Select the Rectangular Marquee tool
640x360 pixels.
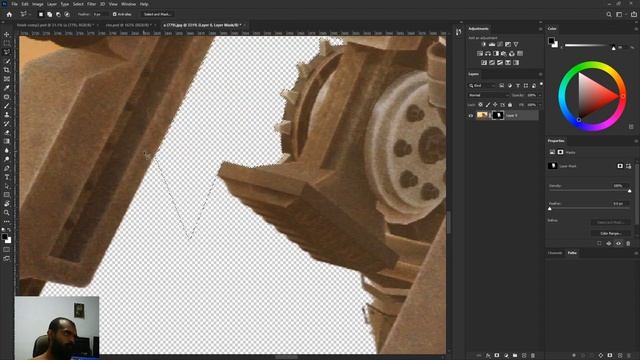(x=7, y=43)
